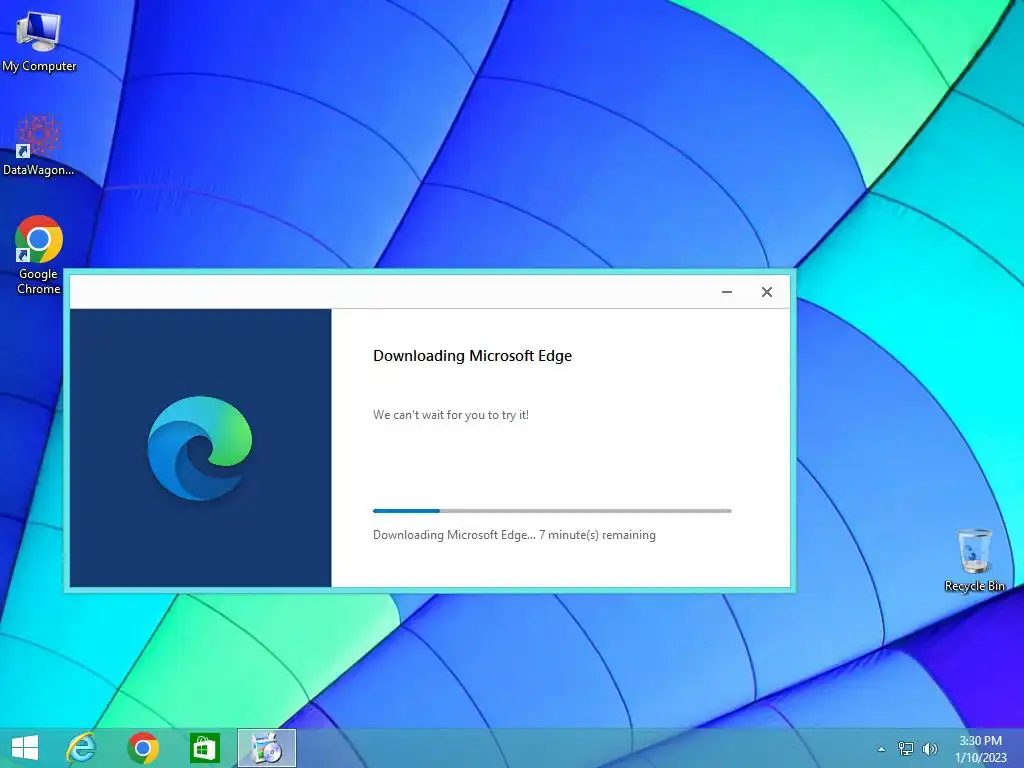Click the volume speaker tray icon
Viewport: 1024px width, 768px height.
tap(930, 748)
